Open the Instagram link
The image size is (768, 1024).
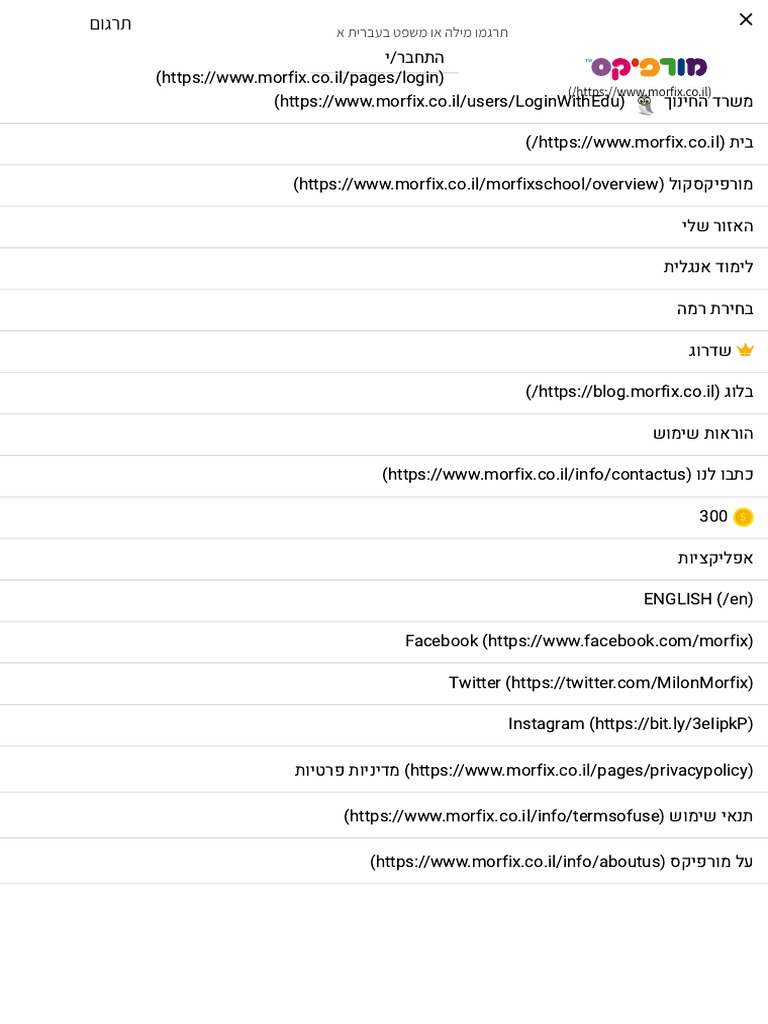tap(384, 725)
